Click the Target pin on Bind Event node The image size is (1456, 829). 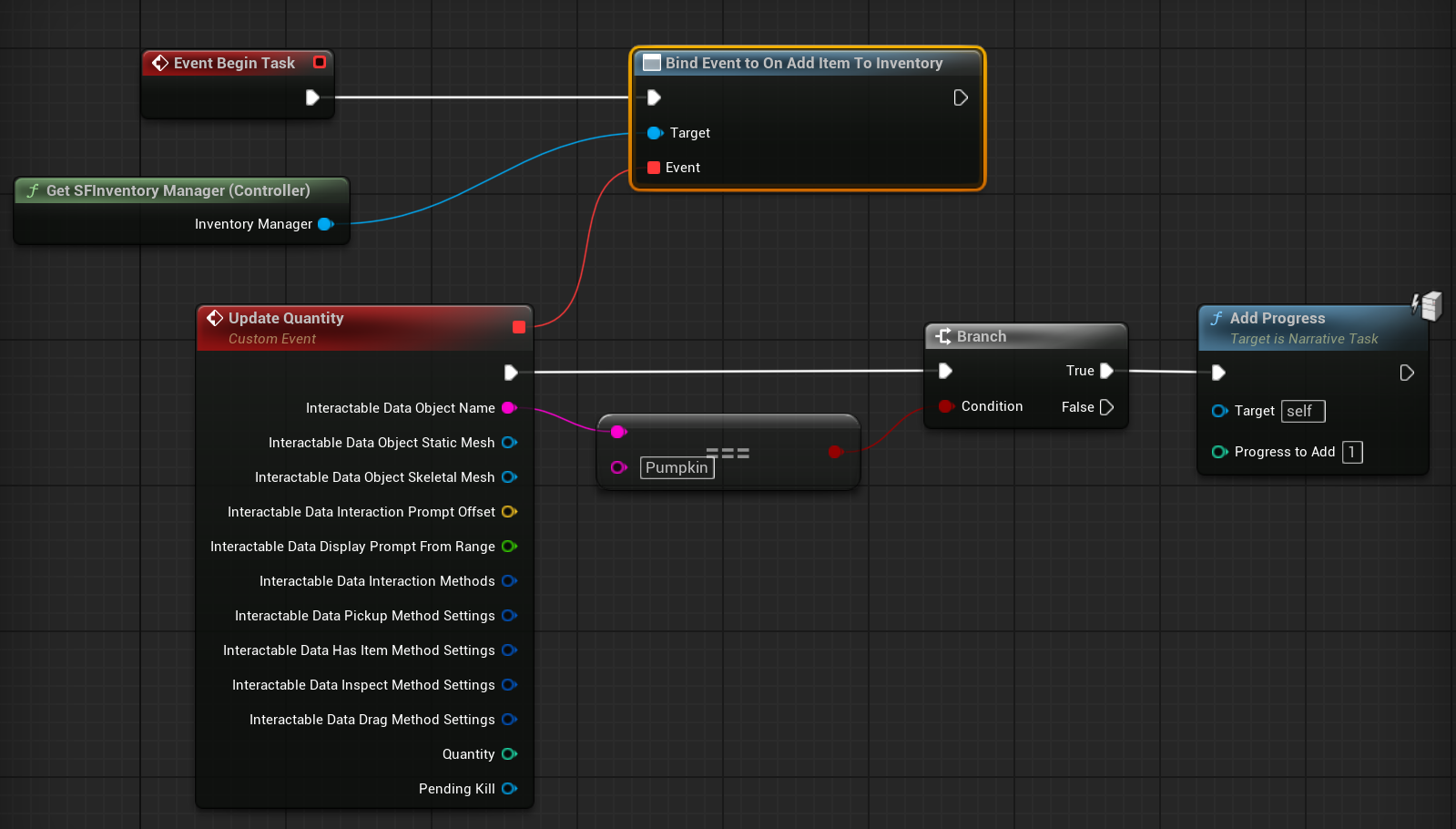pyautogui.click(x=655, y=133)
